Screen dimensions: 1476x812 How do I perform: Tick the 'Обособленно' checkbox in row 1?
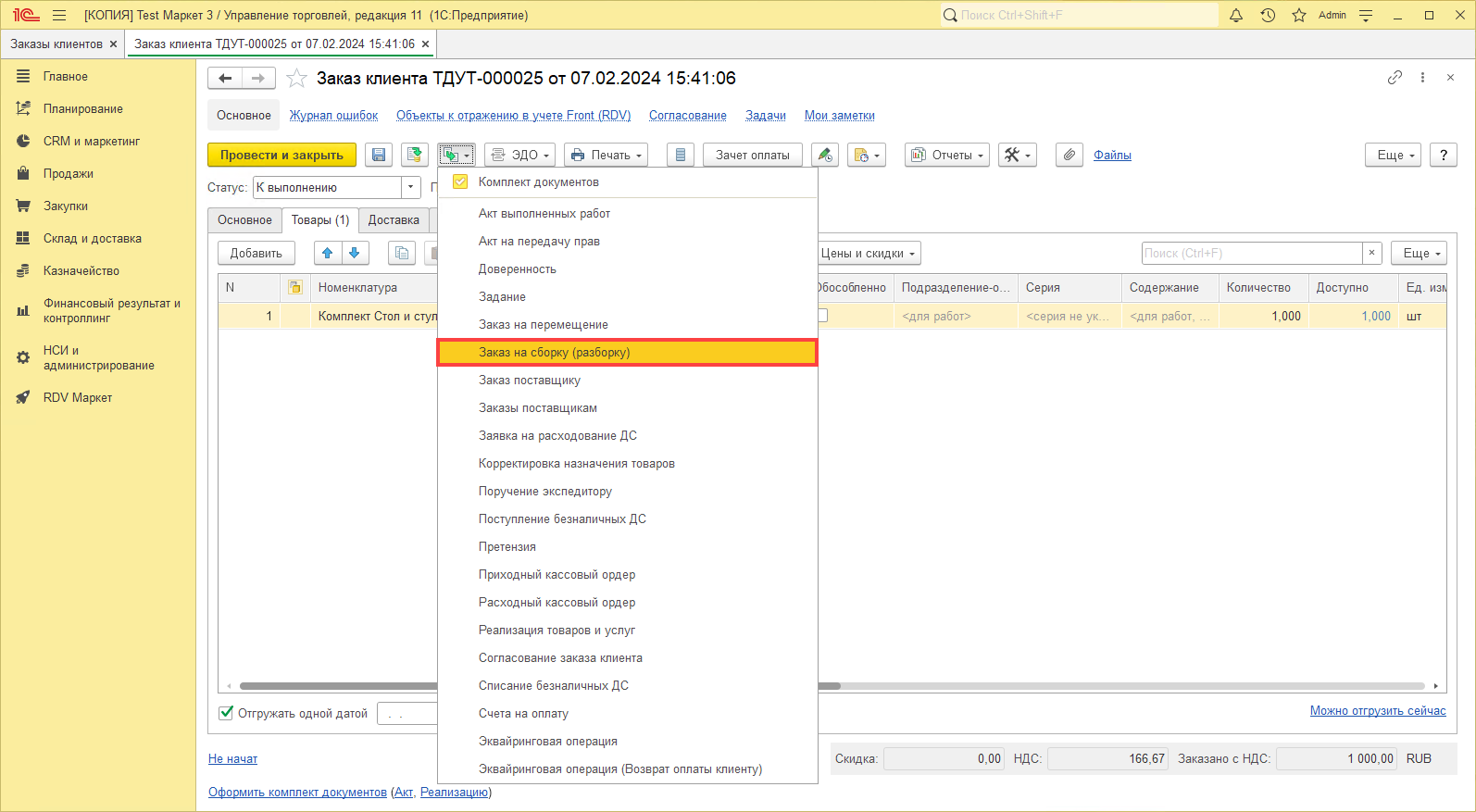tap(821, 316)
